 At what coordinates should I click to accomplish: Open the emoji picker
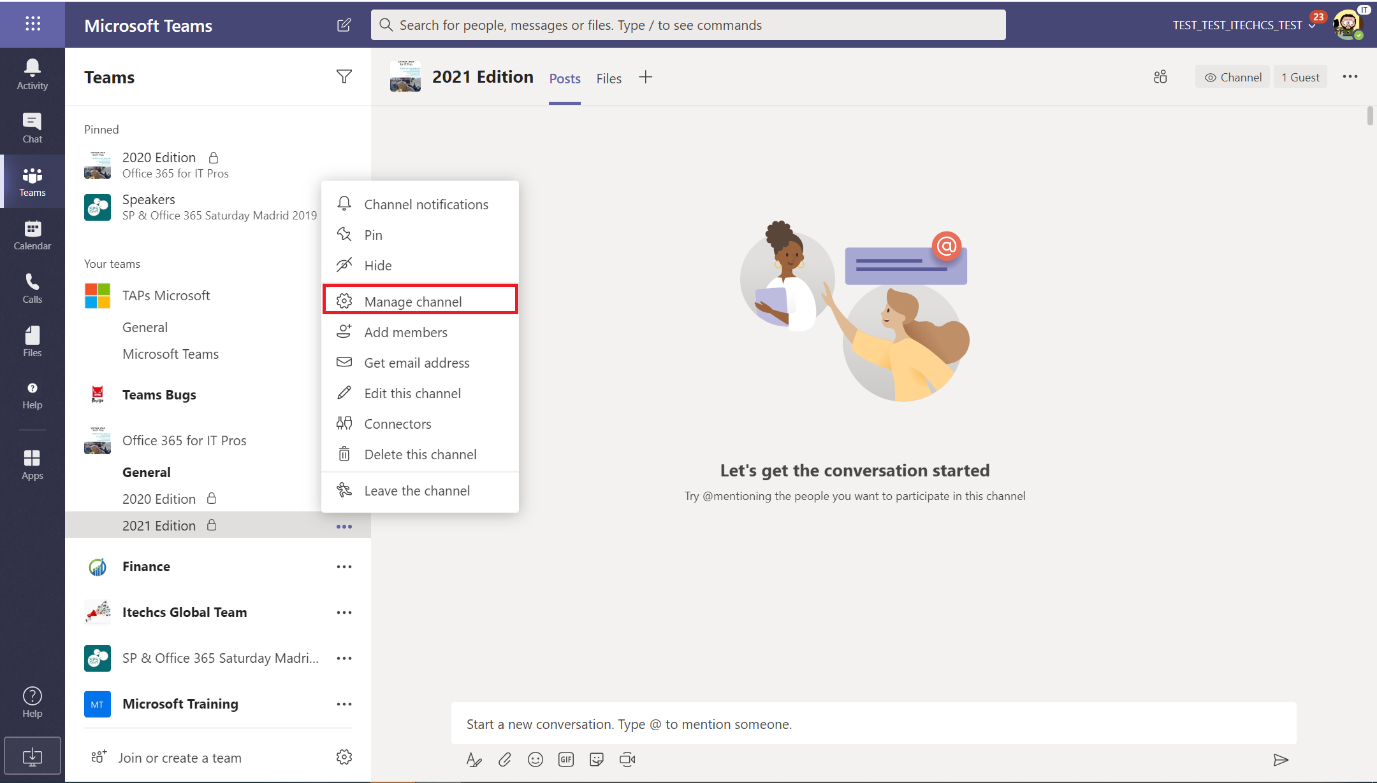pos(535,760)
